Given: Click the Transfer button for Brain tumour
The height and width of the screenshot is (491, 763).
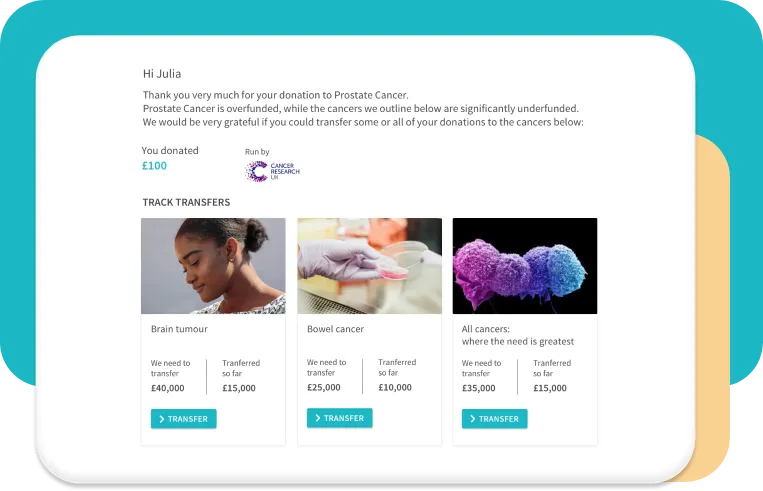Looking at the screenshot, I should coord(183,419).
